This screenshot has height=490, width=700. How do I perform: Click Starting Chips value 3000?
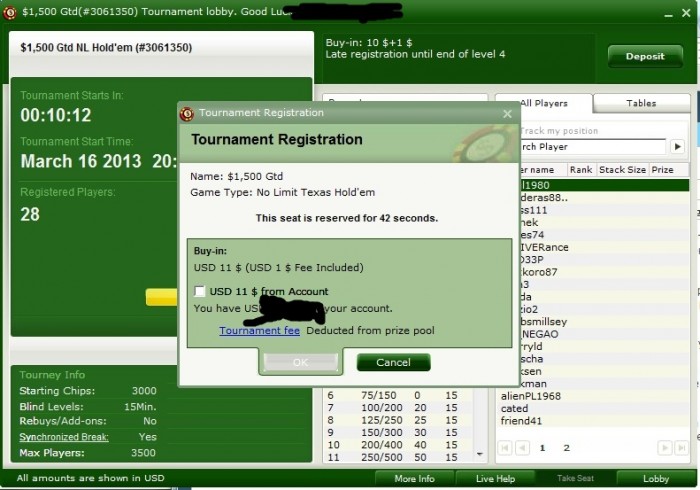[144, 391]
